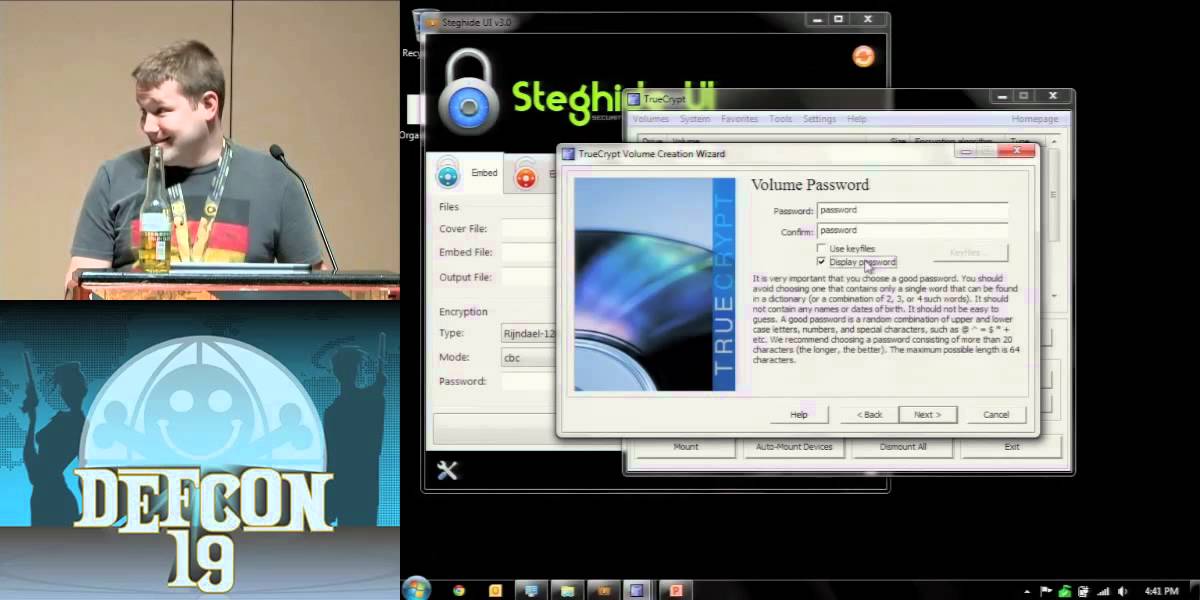Cancel the Volume Creation Wizard
1200x600 pixels.
[996, 414]
